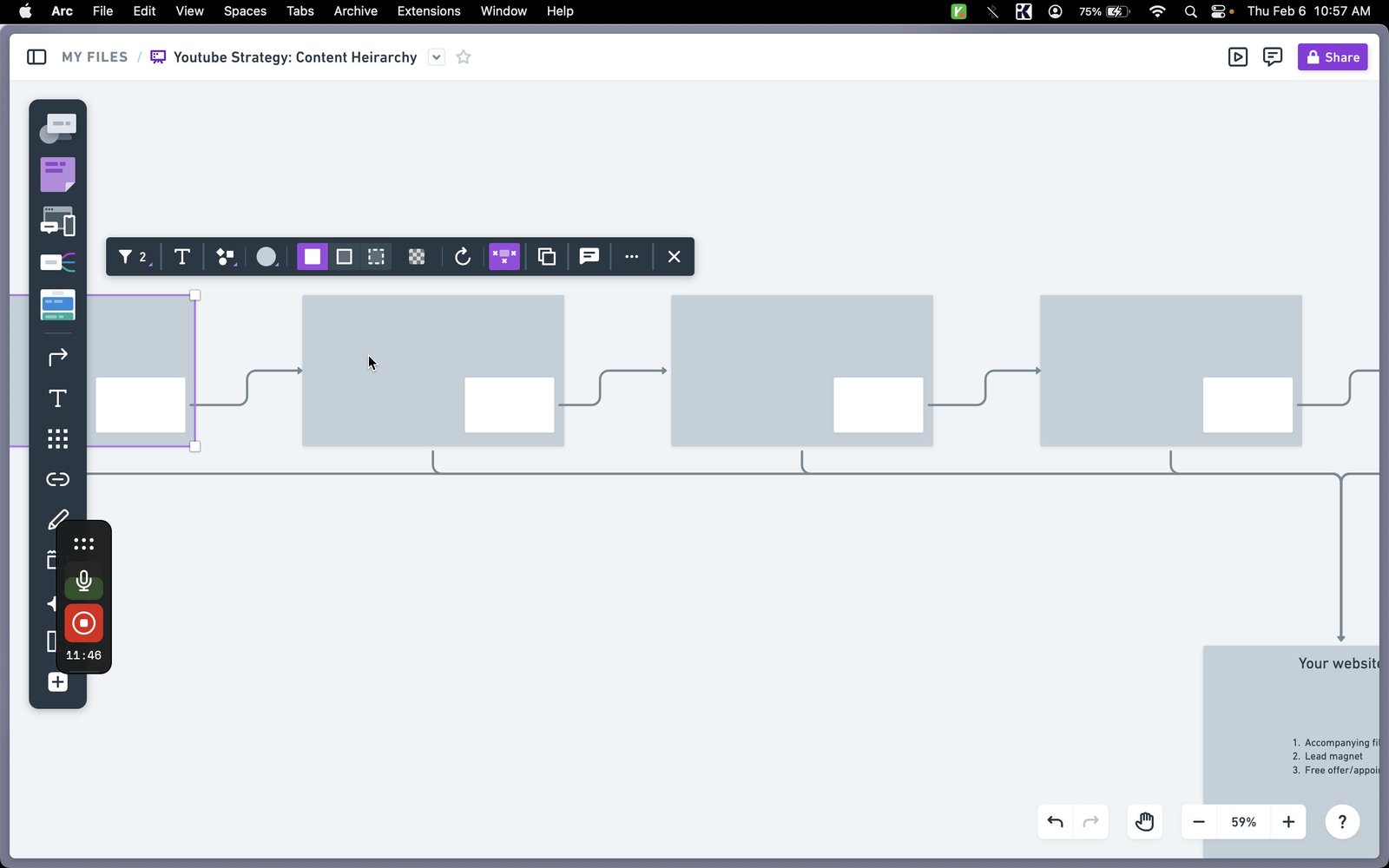Select the pencil draw tool
The width and height of the screenshot is (1389, 868).
57,520
